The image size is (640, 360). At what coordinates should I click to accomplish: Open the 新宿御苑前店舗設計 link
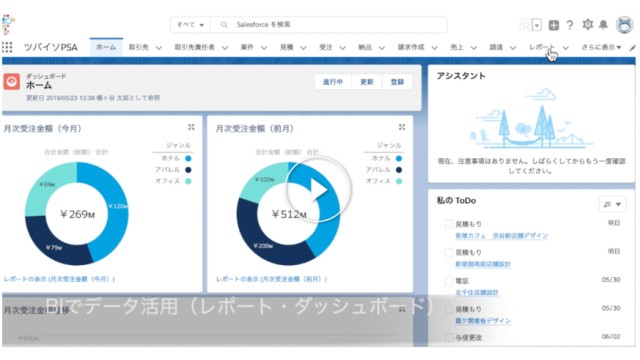tap(483, 264)
